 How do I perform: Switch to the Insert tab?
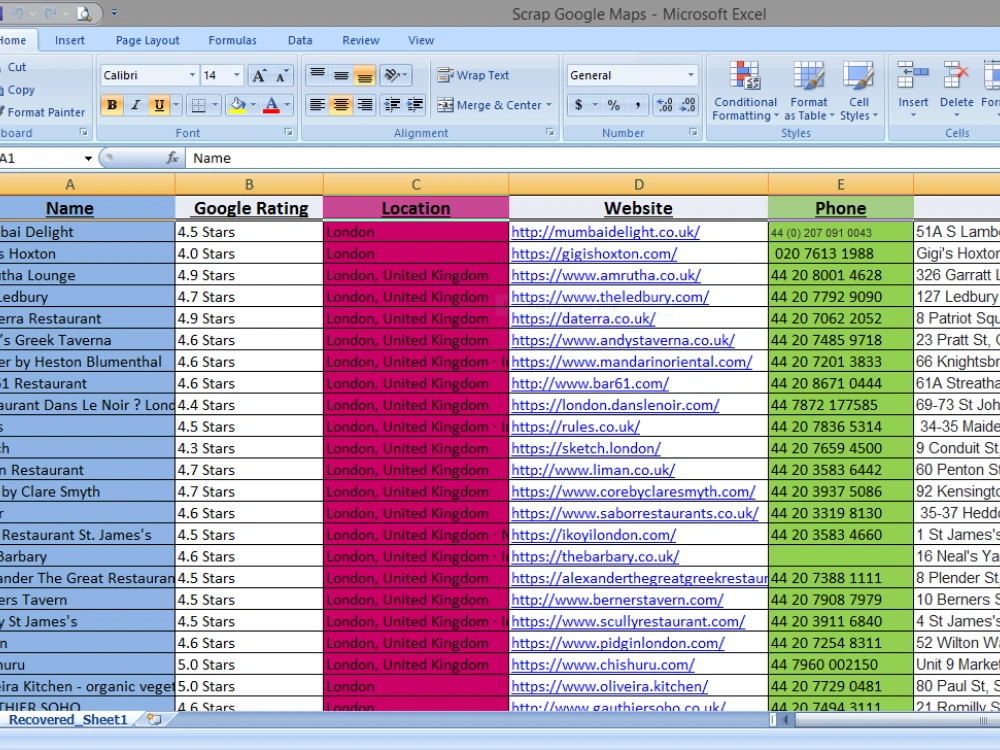click(x=70, y=40)
